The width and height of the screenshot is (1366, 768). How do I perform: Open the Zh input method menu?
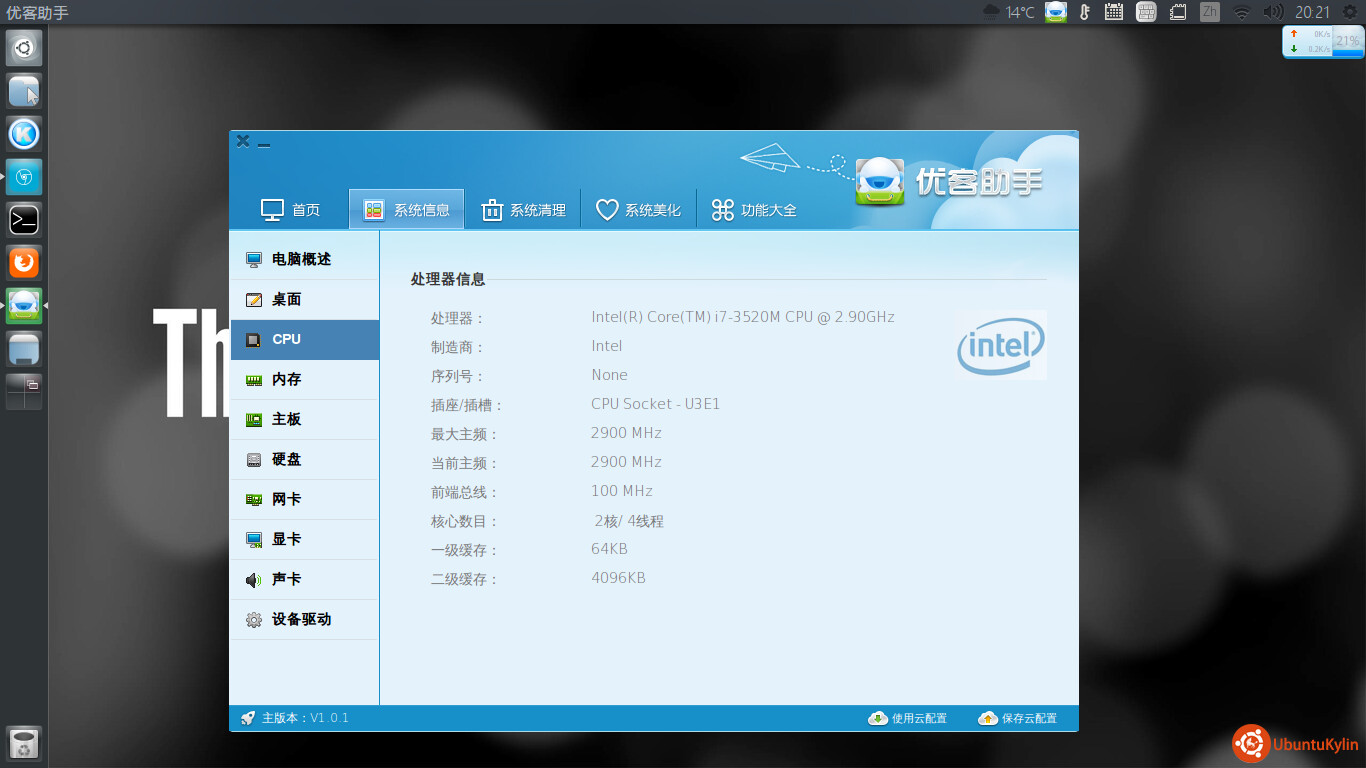(x=1210, y=12)
